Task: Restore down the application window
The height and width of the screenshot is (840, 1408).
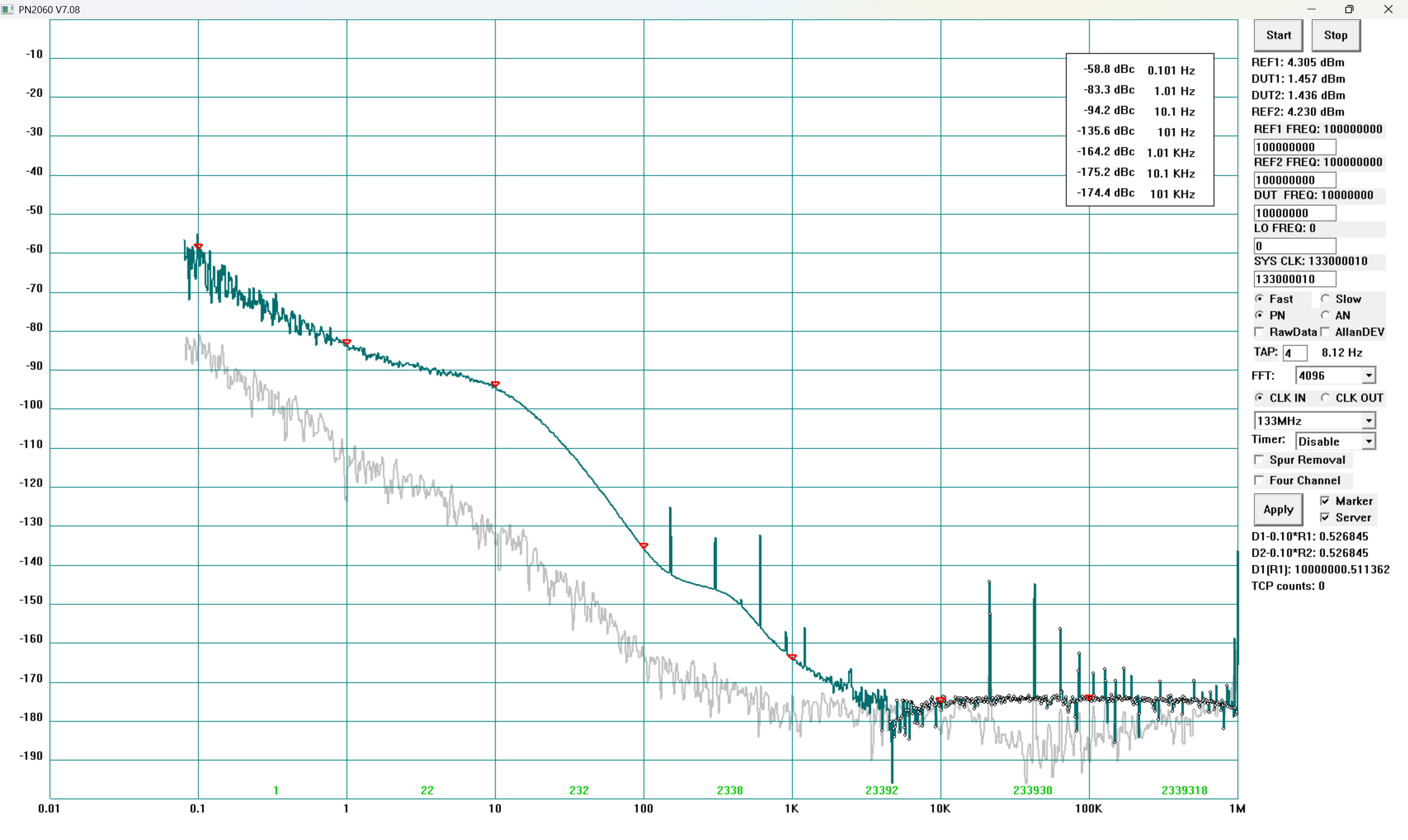Action: 1349,9
